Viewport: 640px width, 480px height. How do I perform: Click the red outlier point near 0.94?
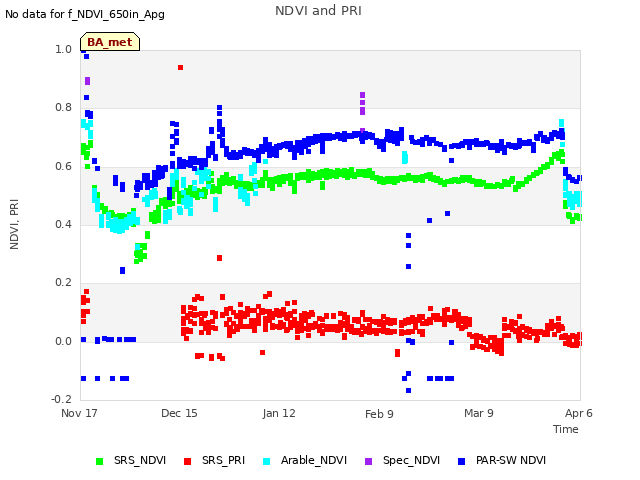coord(180,67)
